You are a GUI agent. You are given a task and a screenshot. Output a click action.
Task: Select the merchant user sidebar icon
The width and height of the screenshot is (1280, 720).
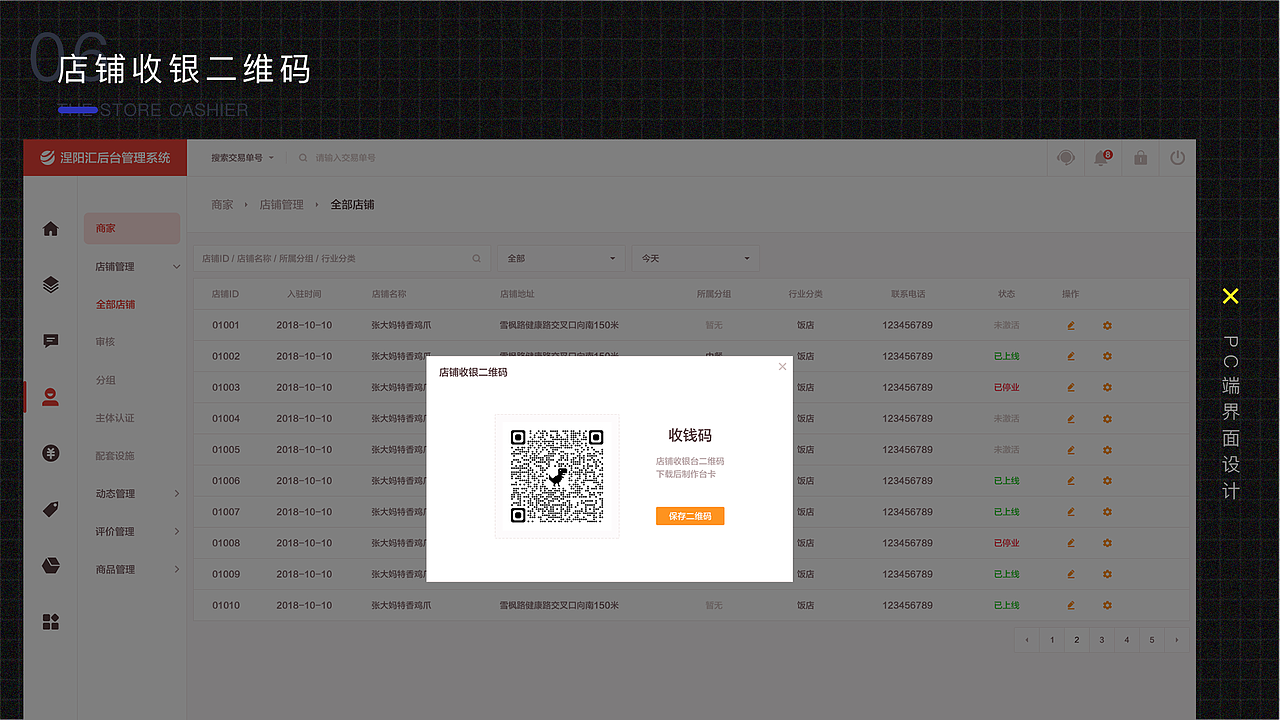coord(51,397)
